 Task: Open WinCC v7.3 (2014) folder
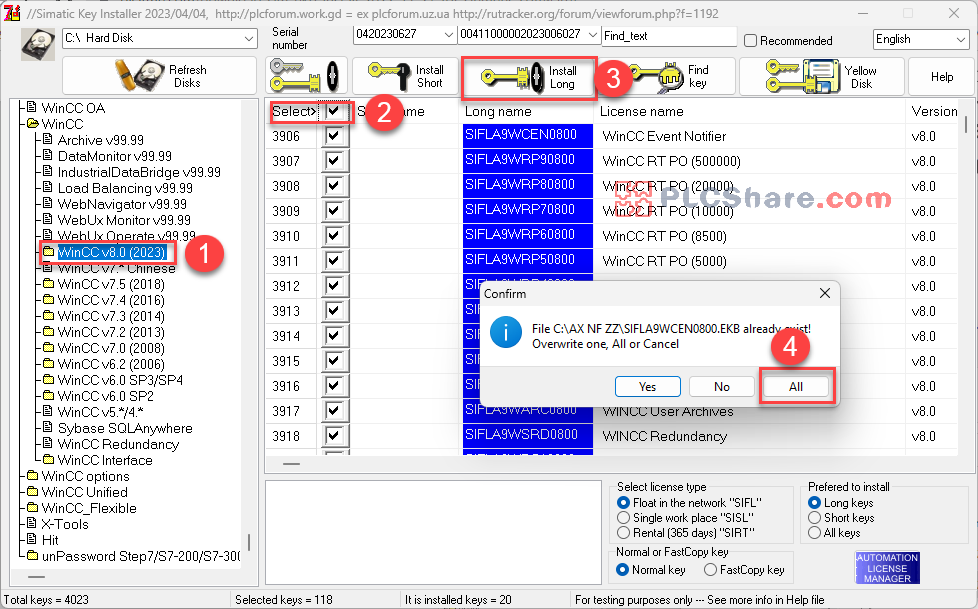click(111, 316)
